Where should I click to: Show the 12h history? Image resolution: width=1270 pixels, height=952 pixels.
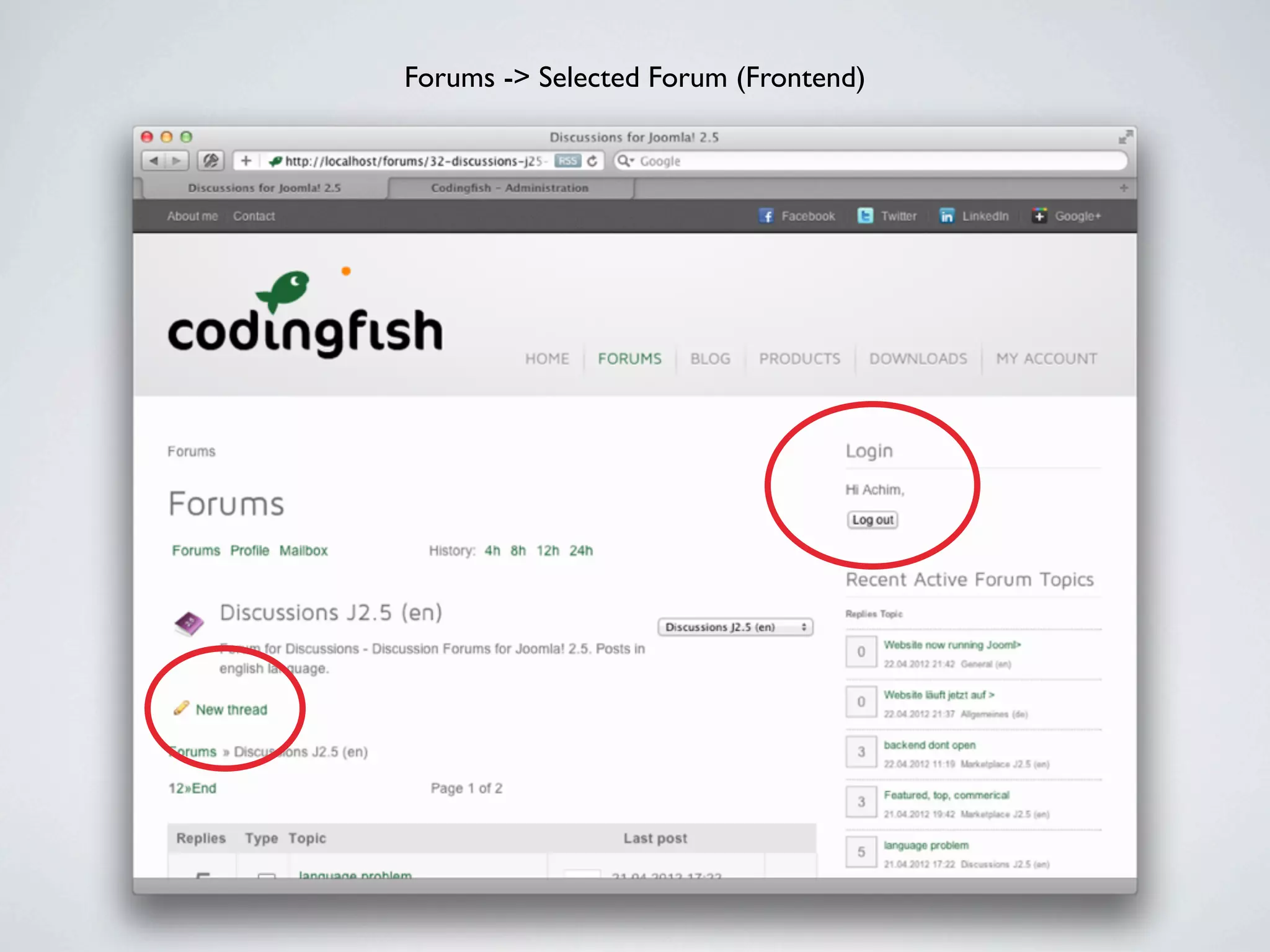548,550
